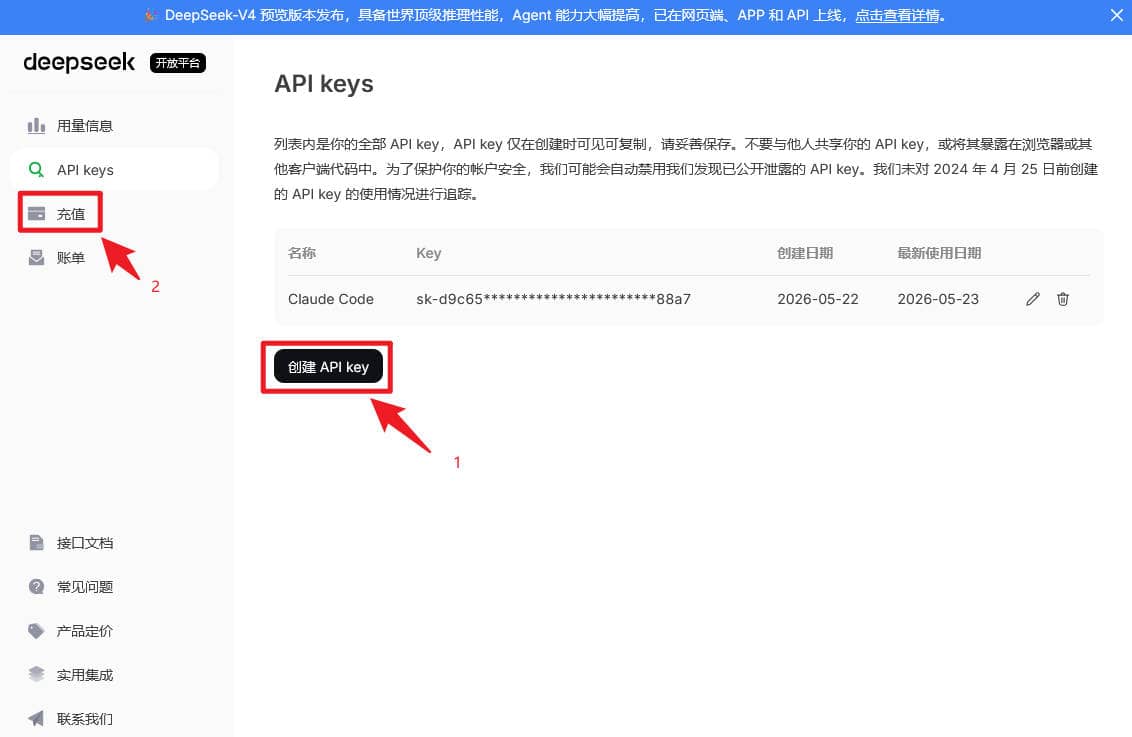Click the integrations stack icon

tap(36, 674)
